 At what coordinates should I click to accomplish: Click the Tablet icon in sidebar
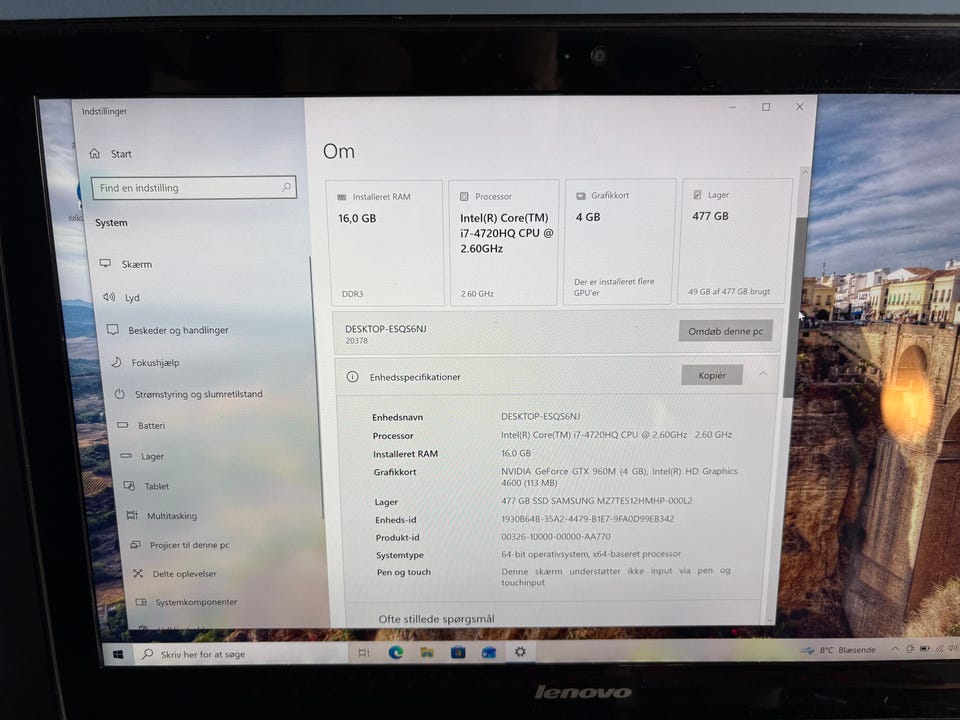pos(129,486)
